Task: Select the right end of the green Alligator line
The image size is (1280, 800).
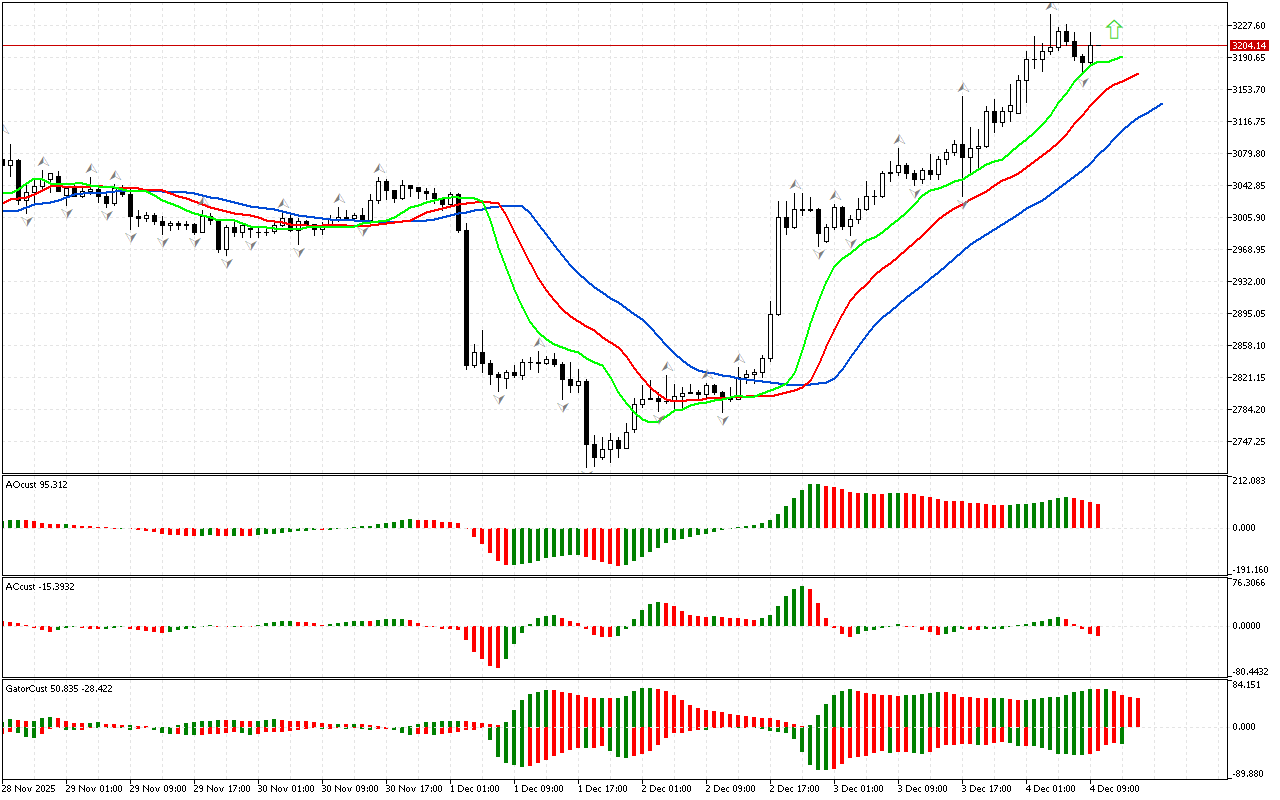Action: click(x=1121, y=57)
